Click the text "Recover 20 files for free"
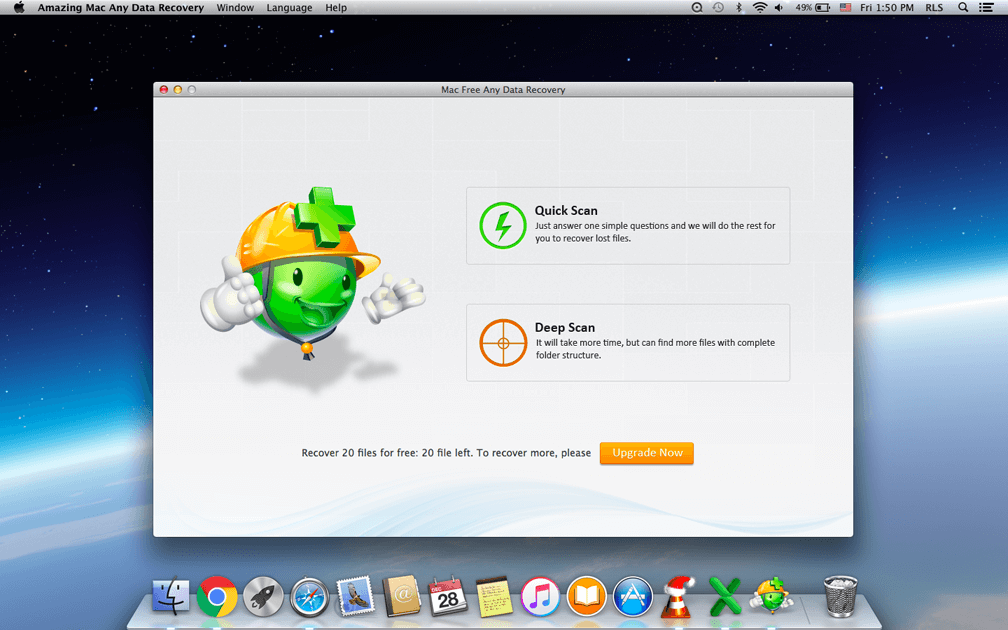The image size is (1008, 630). tap(359, 453)
